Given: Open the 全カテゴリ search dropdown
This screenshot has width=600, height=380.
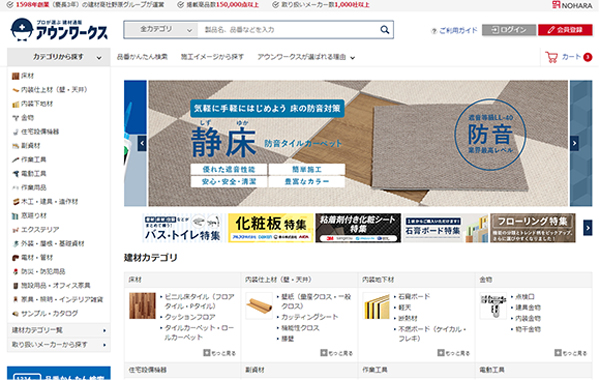Looking at the screenshot, I should click(x=161, y=29).
